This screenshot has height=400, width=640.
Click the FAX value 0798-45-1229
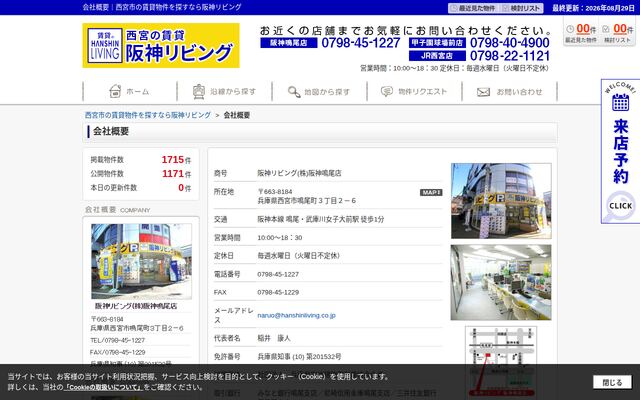[x=278, y=292]
